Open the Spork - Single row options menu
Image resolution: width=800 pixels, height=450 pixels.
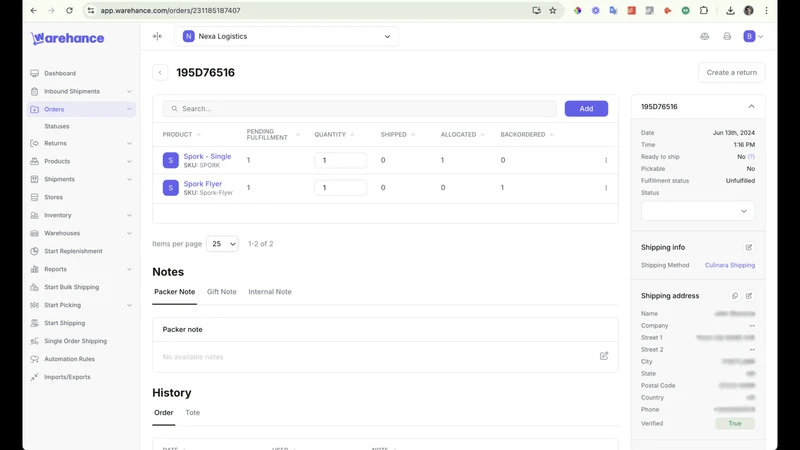[x=606, y=160]
